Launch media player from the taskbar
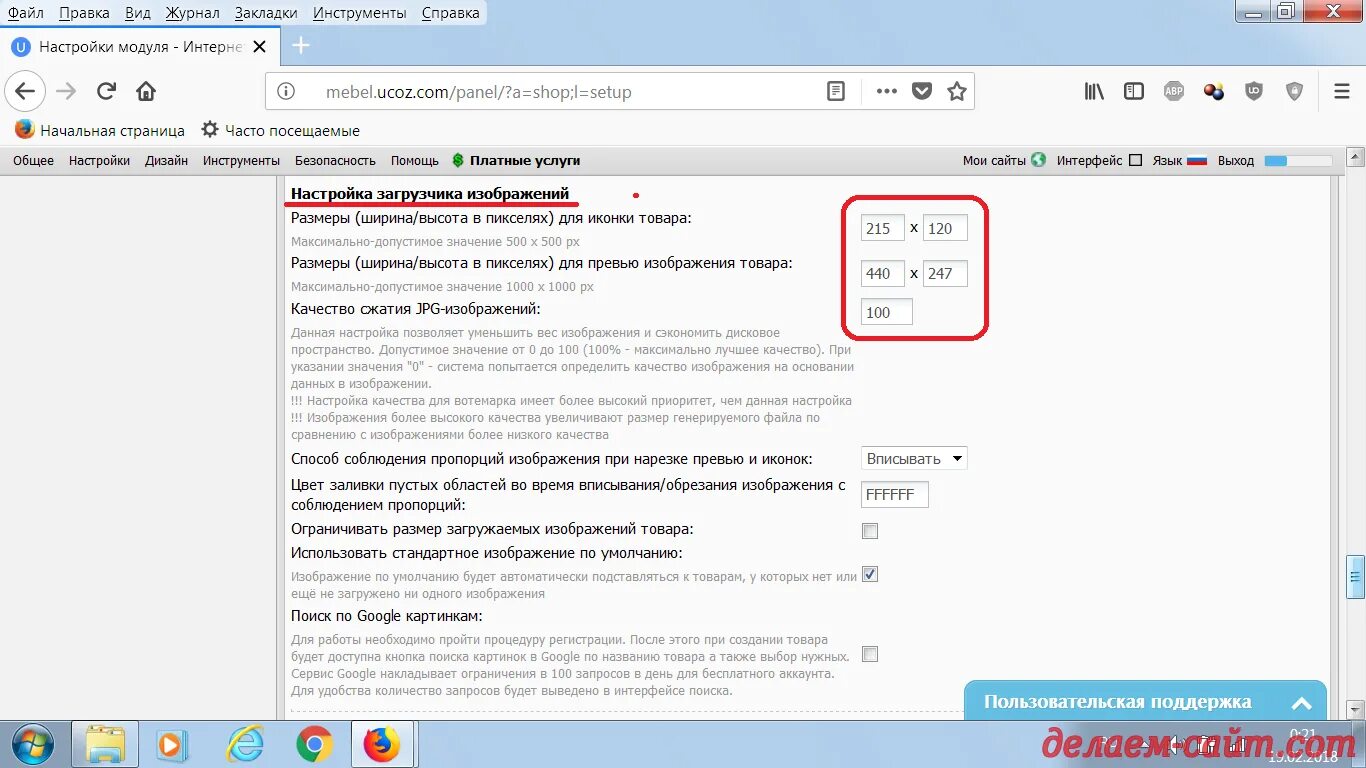Image resolution: width=1366 pixels, height=768 pixels. tap(172, 745)
